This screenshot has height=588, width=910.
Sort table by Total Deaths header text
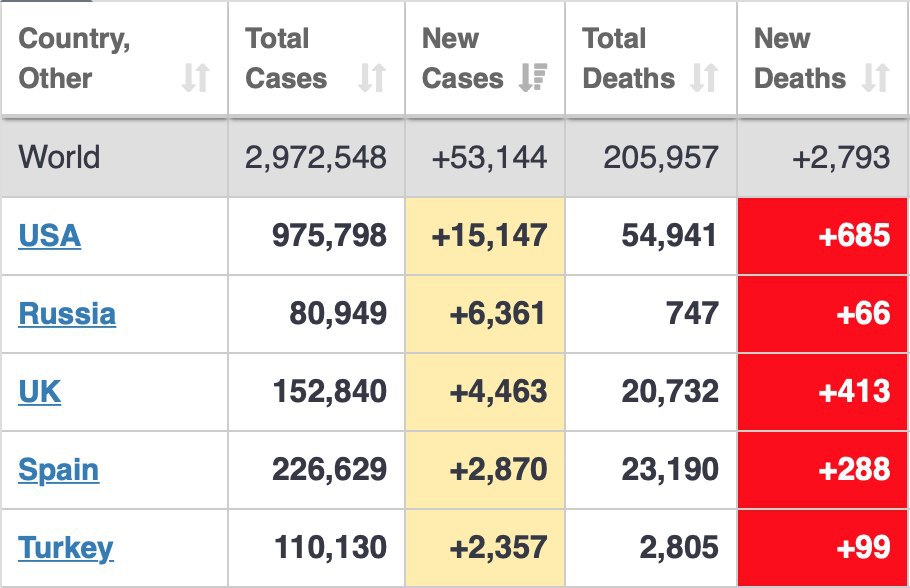pos(629,58)
